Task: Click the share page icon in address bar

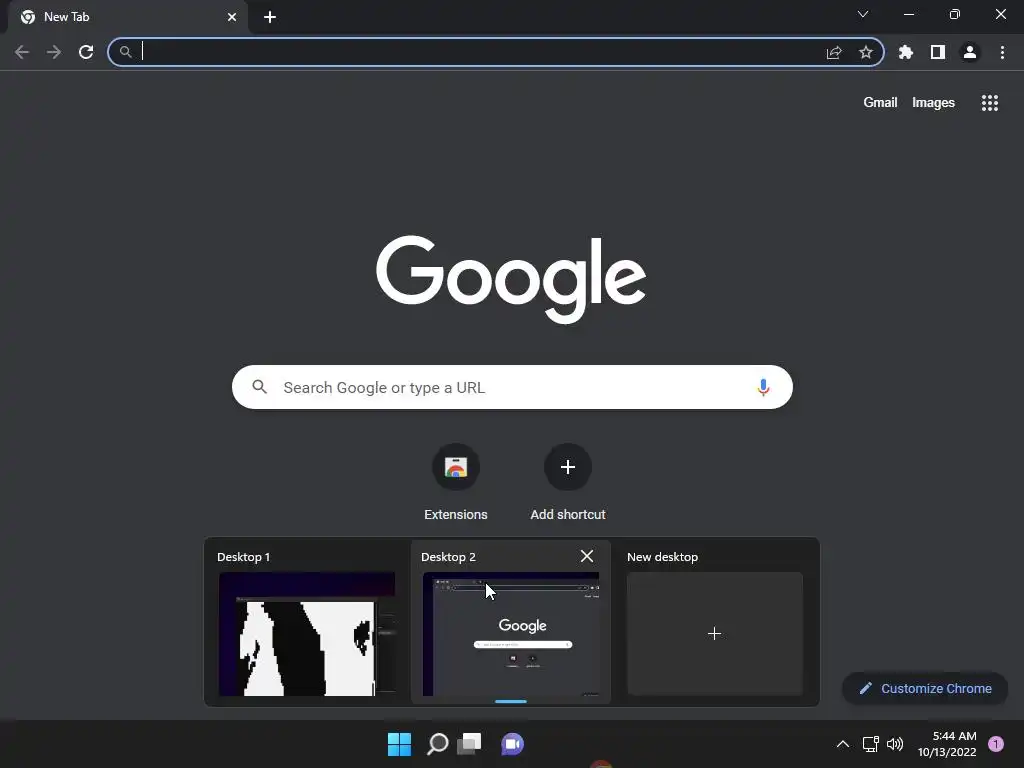Action: pyautogui.click(x=834, y=52)
